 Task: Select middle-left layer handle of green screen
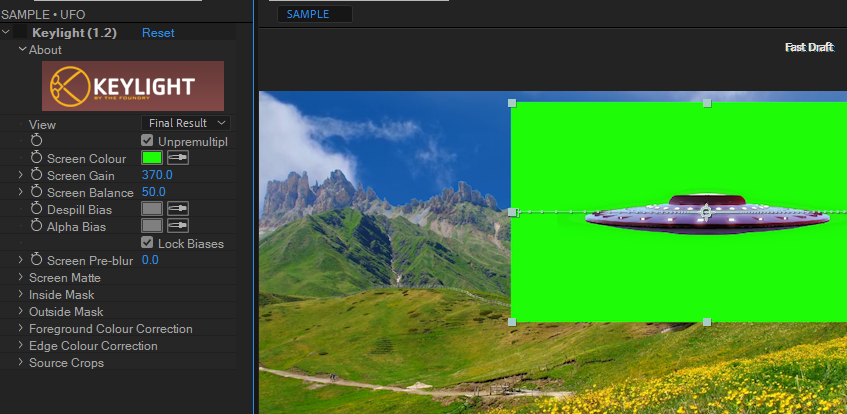(512, 212)
